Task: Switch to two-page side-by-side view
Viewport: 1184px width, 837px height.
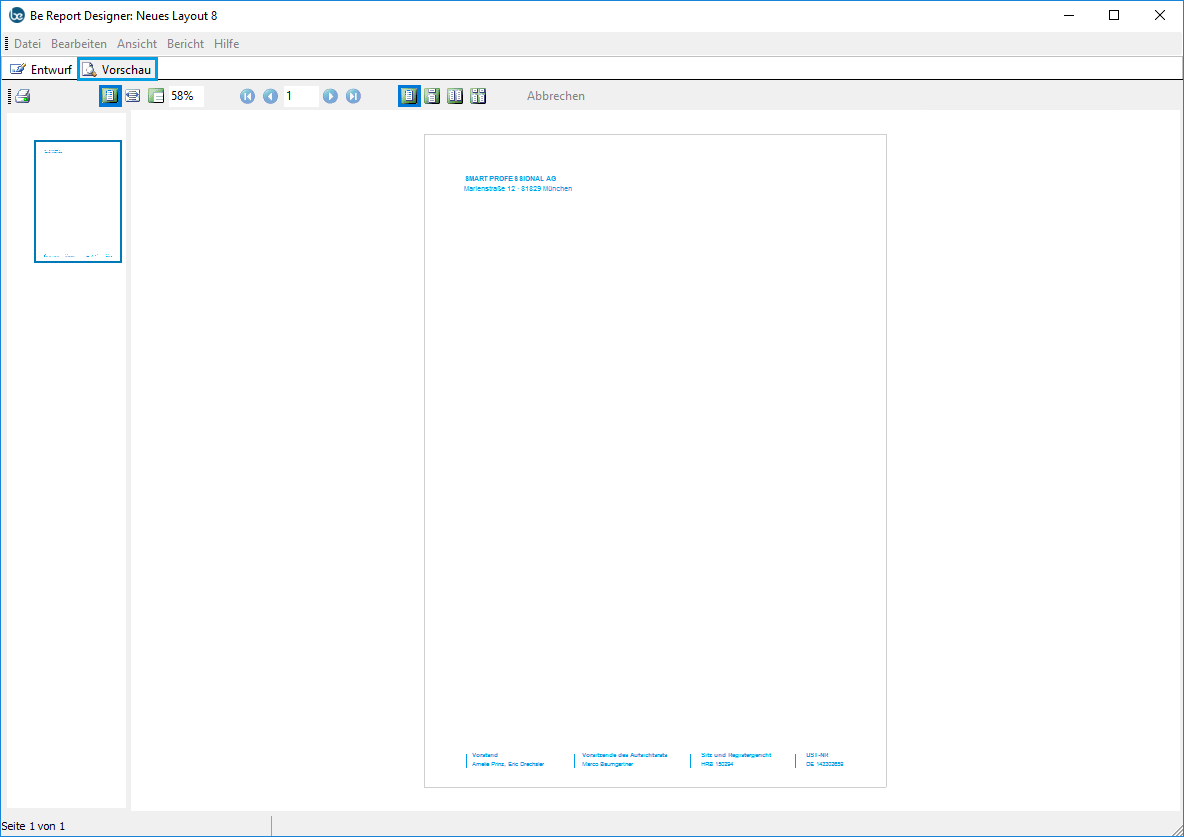Action: click(455, 96)
